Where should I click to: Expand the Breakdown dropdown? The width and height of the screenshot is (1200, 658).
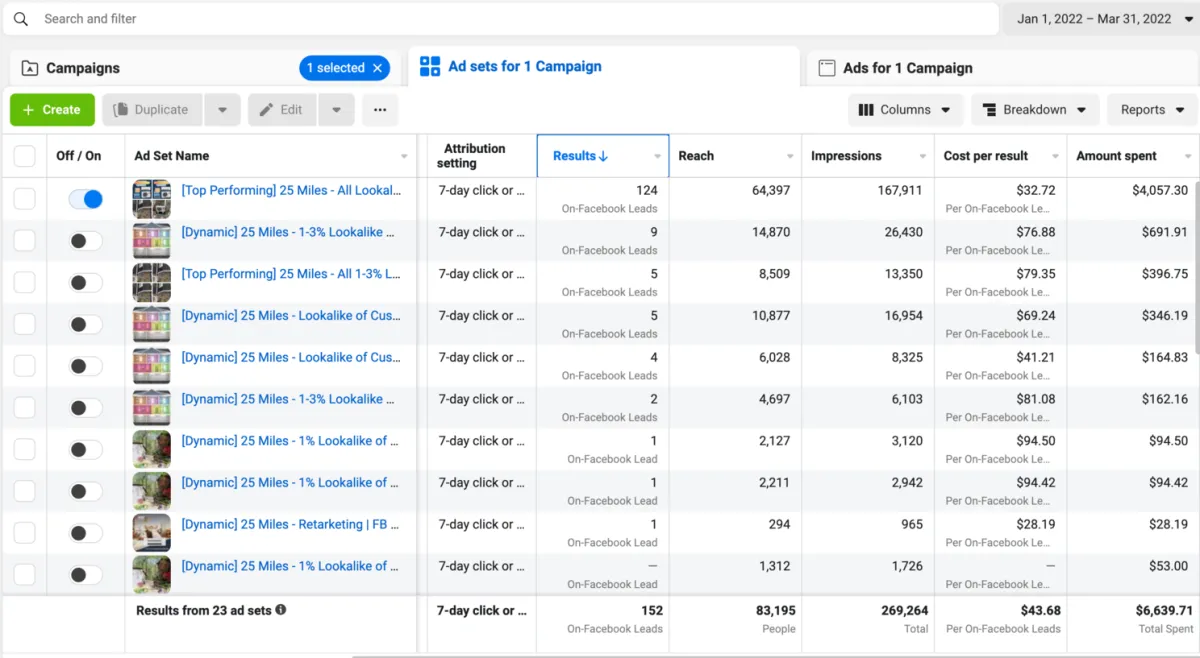(1035, 110)
